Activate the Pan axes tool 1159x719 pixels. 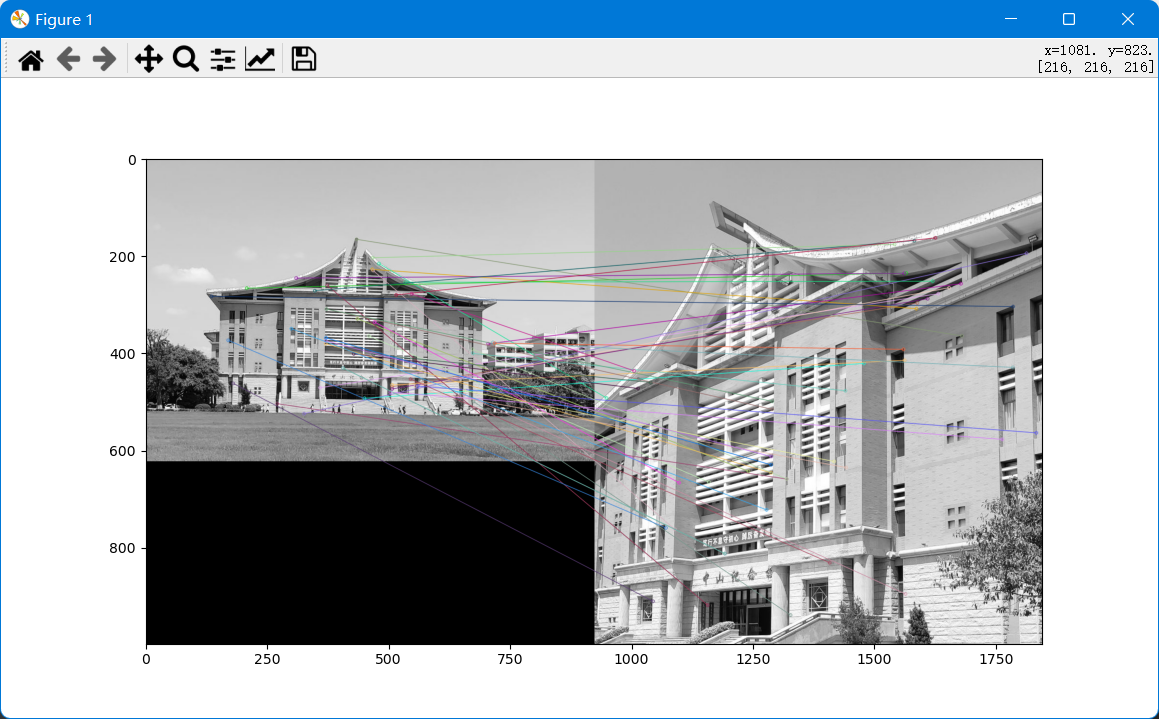149,59
